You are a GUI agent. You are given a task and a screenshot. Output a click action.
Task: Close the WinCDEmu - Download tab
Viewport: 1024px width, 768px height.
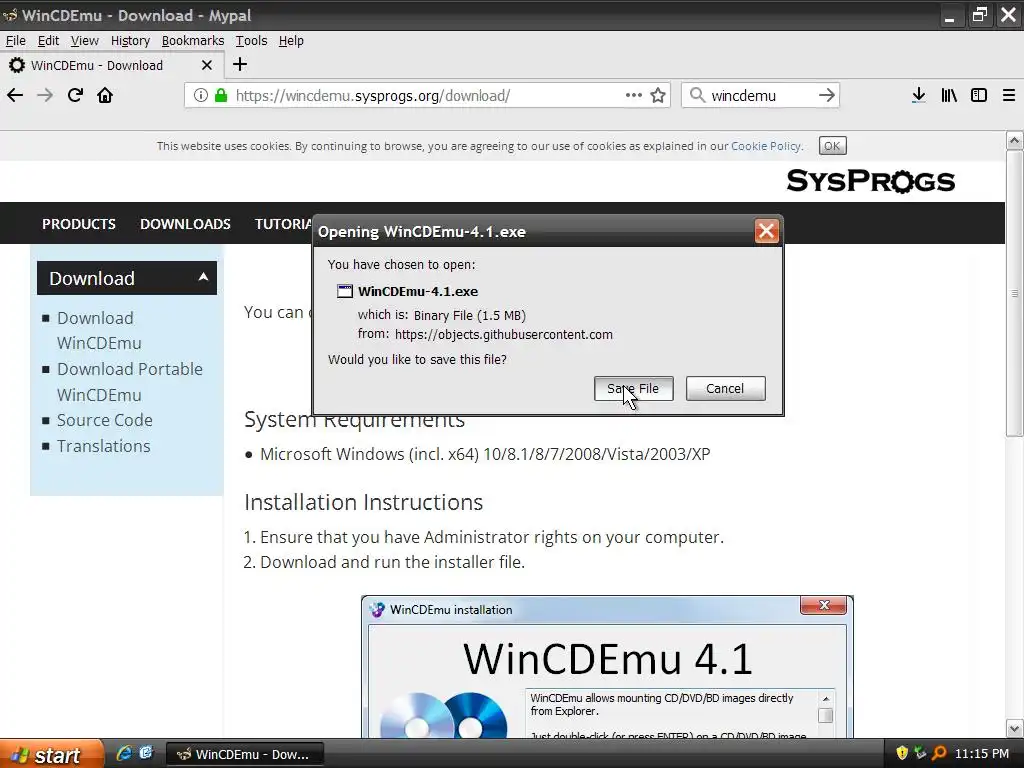tap(206, 65)
